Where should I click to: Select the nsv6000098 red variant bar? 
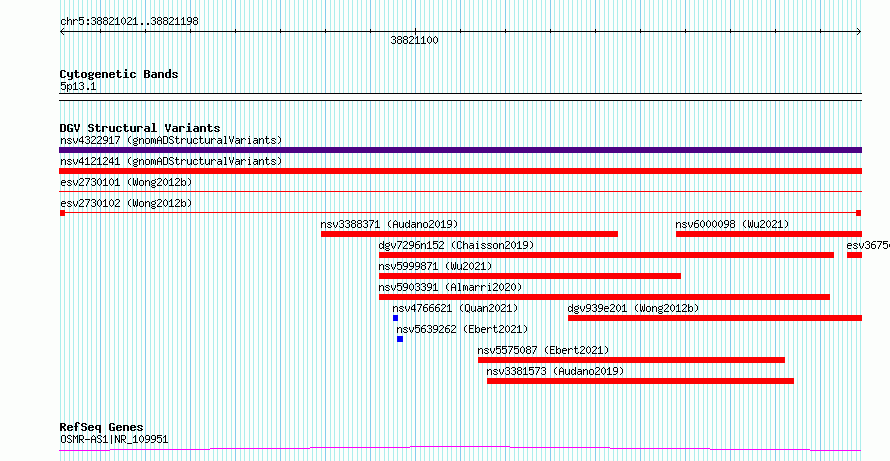point(769,234)
